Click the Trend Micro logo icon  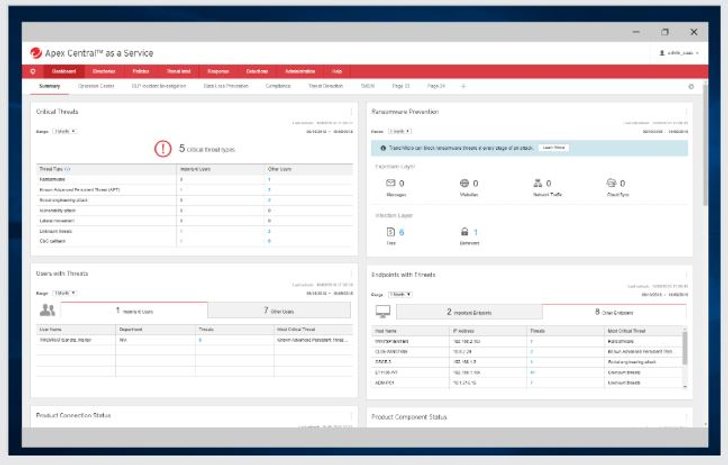(x=36, y=52)
